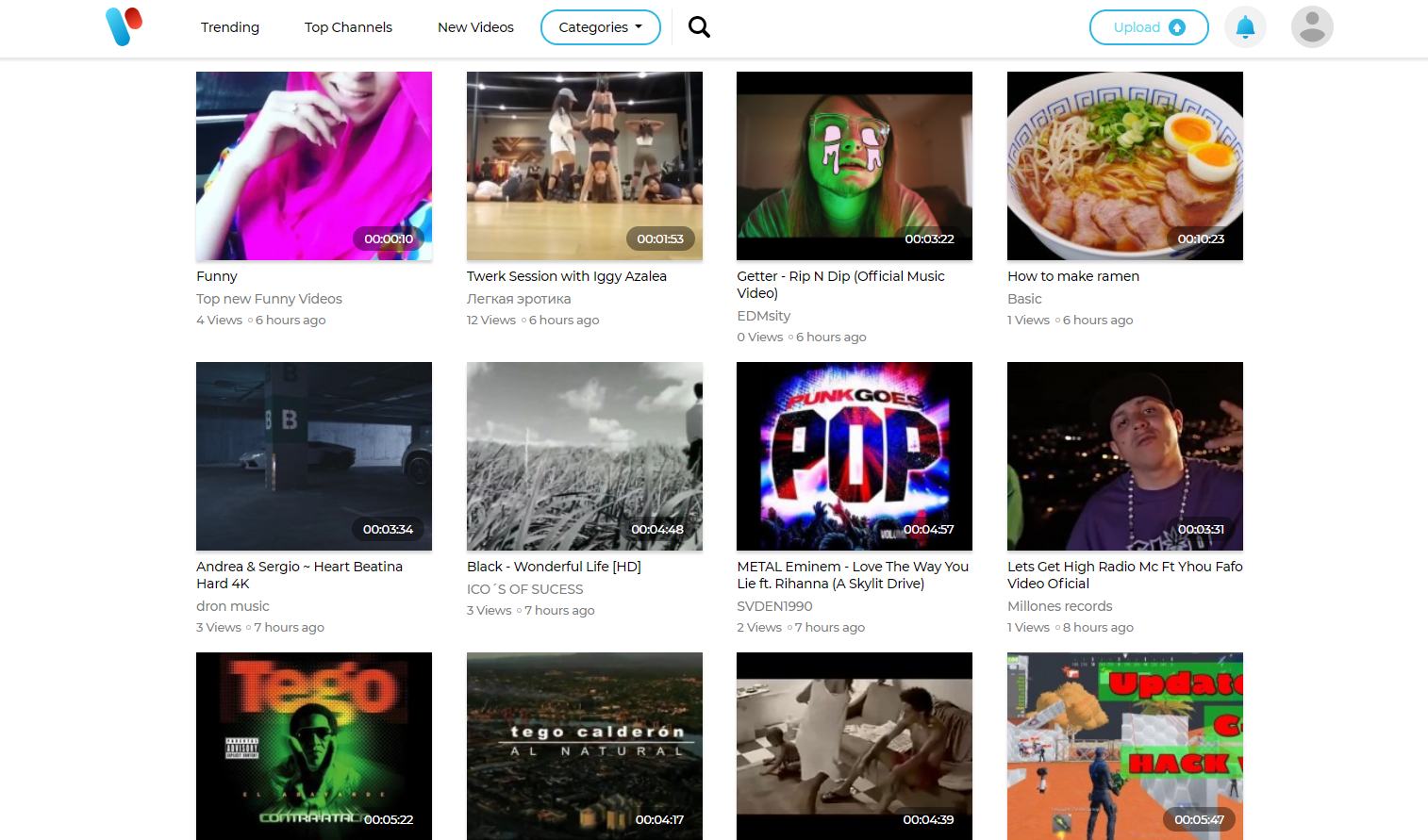Open Twerk Session video thumbnail
Image resolution: width=1428 pixels, height=840 pixels.
click(585, 166)
